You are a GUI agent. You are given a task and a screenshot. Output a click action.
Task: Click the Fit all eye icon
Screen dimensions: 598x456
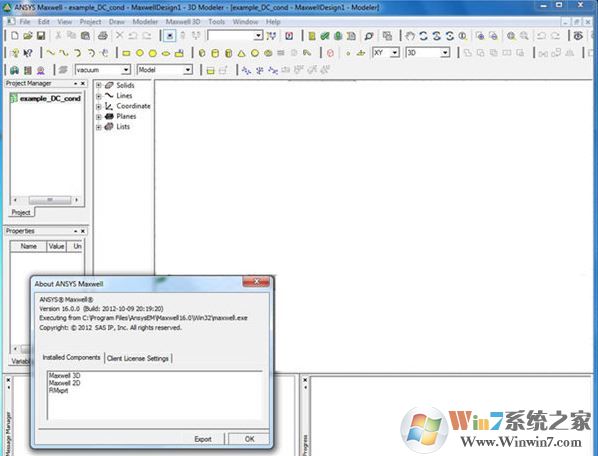pyautogui.click(x=578, y=36)
